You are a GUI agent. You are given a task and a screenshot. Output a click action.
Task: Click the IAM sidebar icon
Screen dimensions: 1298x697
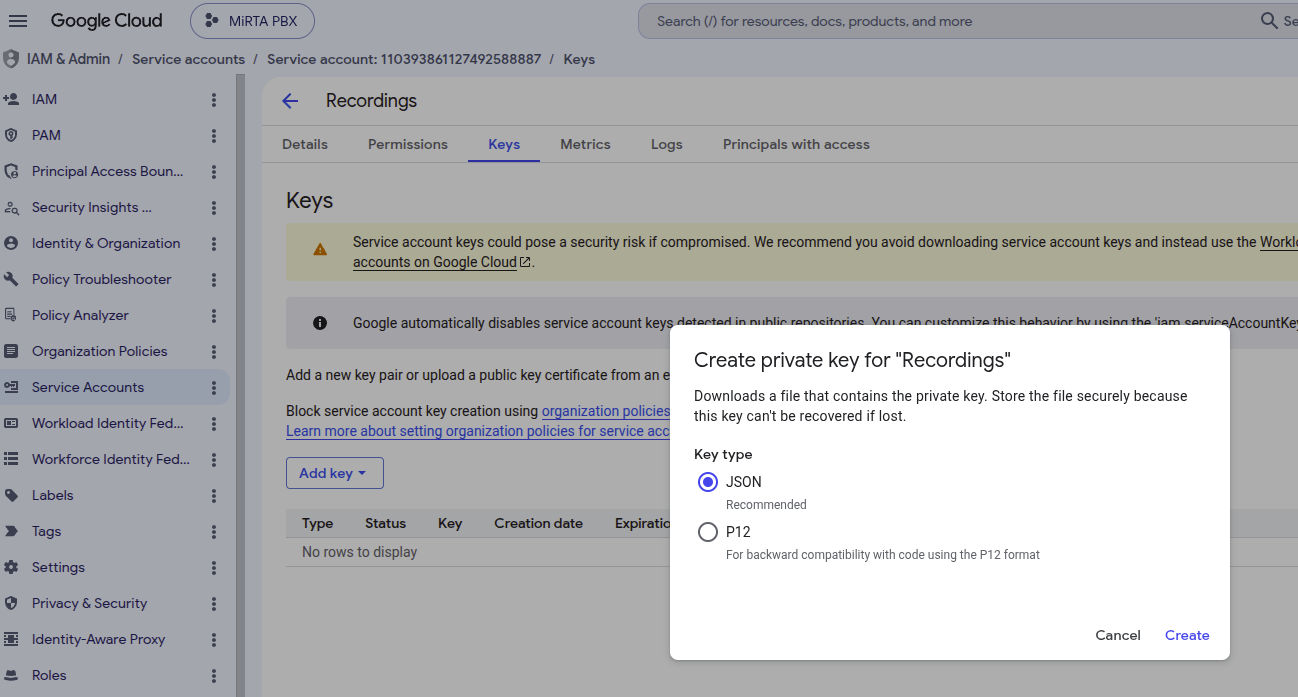point(11,99)
